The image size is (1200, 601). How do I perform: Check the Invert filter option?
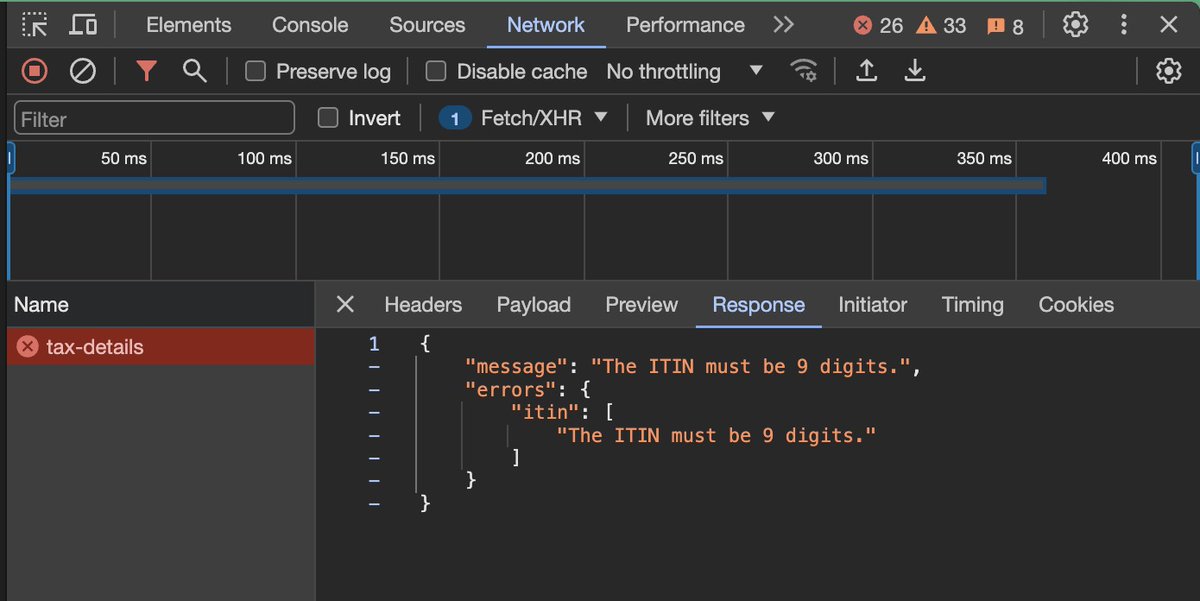(x=327, y=118)
